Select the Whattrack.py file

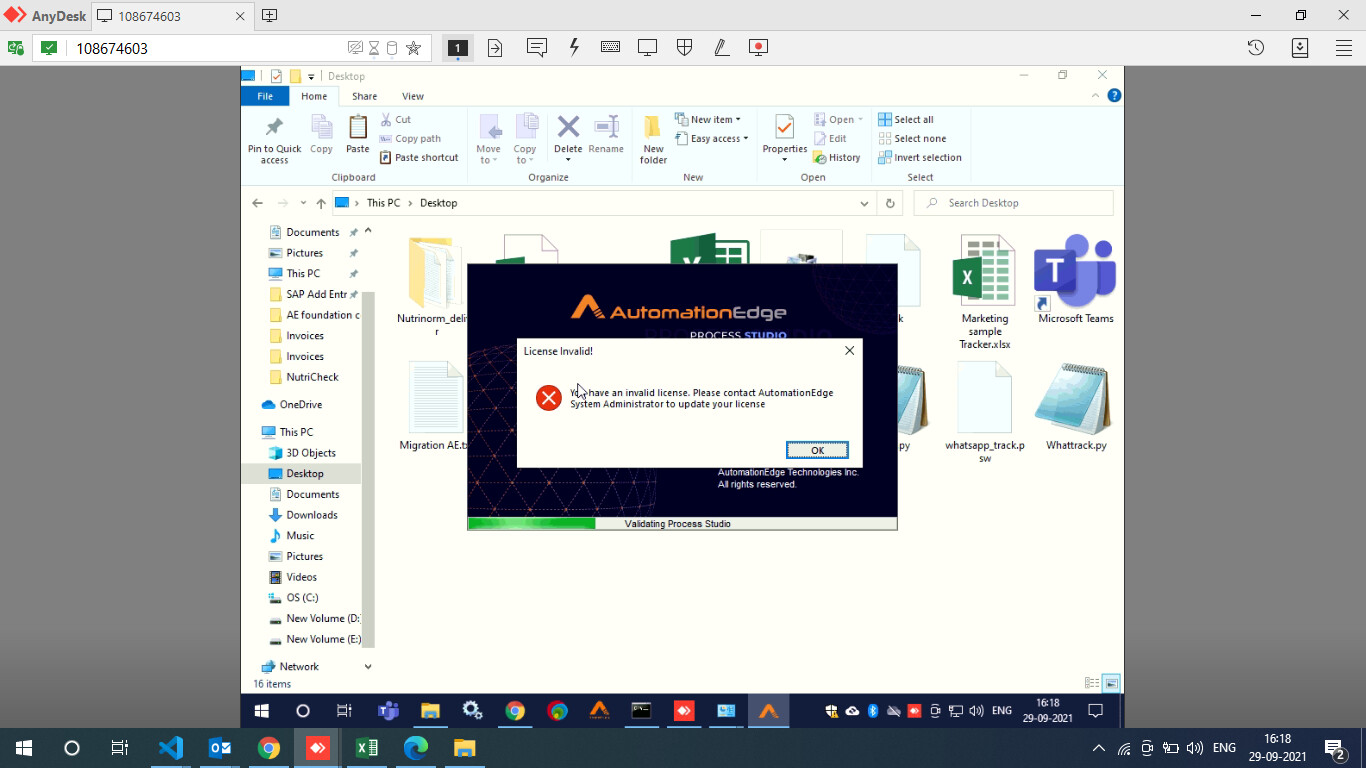tap(1076, 407)
